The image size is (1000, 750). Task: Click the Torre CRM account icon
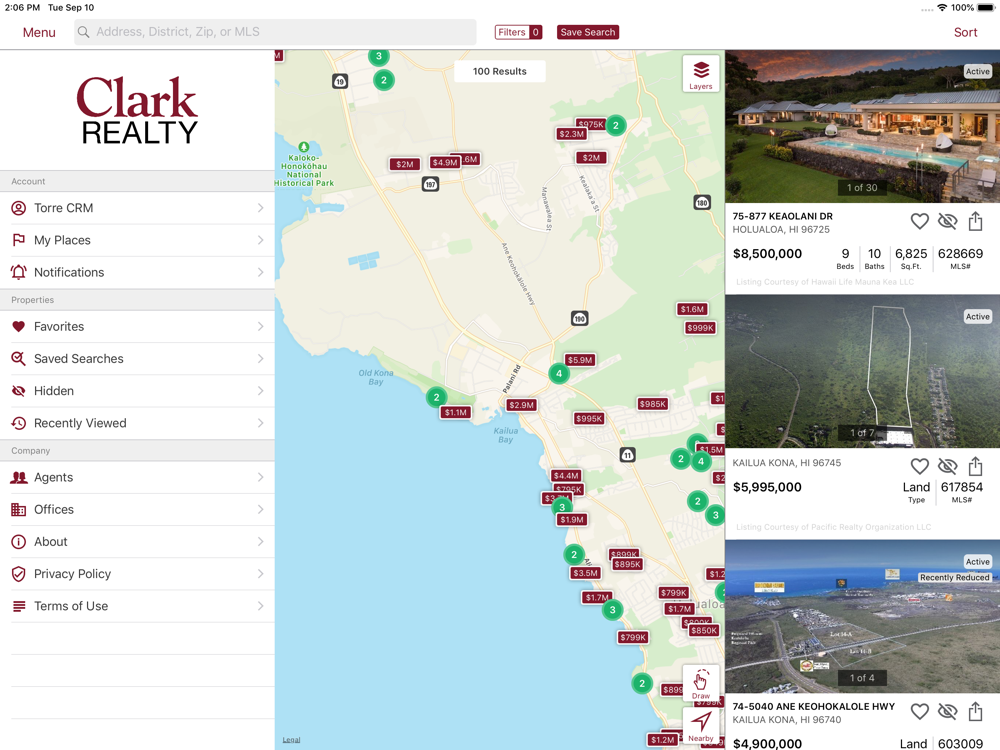(x=18, y=208)
